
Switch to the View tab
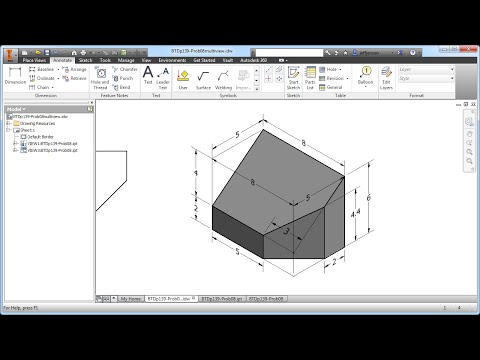tap(146, 60)
